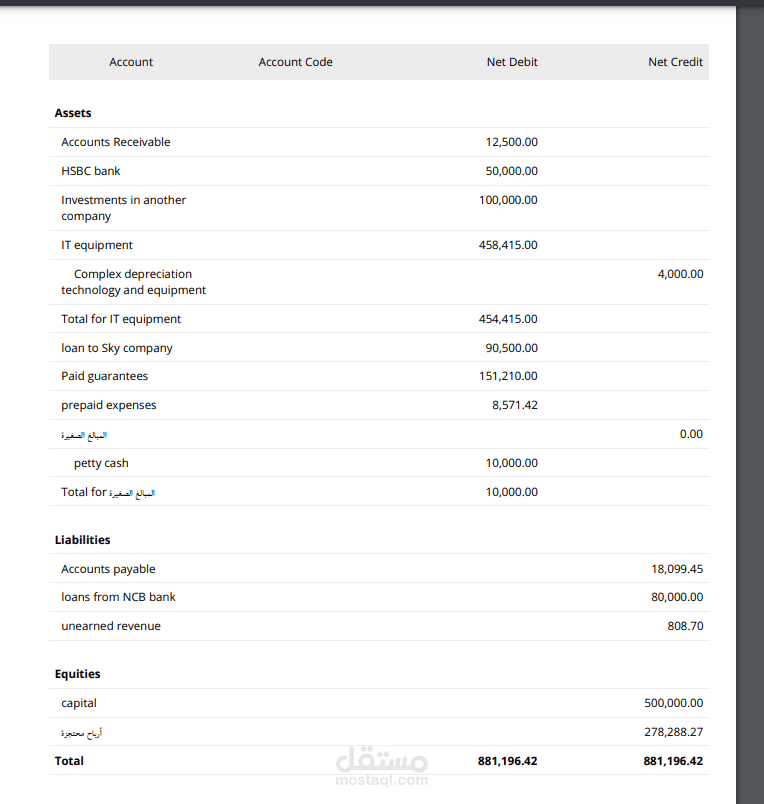Select the petty cash sub-account
The width and height of the screenshot is (764, 804).
point(101,463)
